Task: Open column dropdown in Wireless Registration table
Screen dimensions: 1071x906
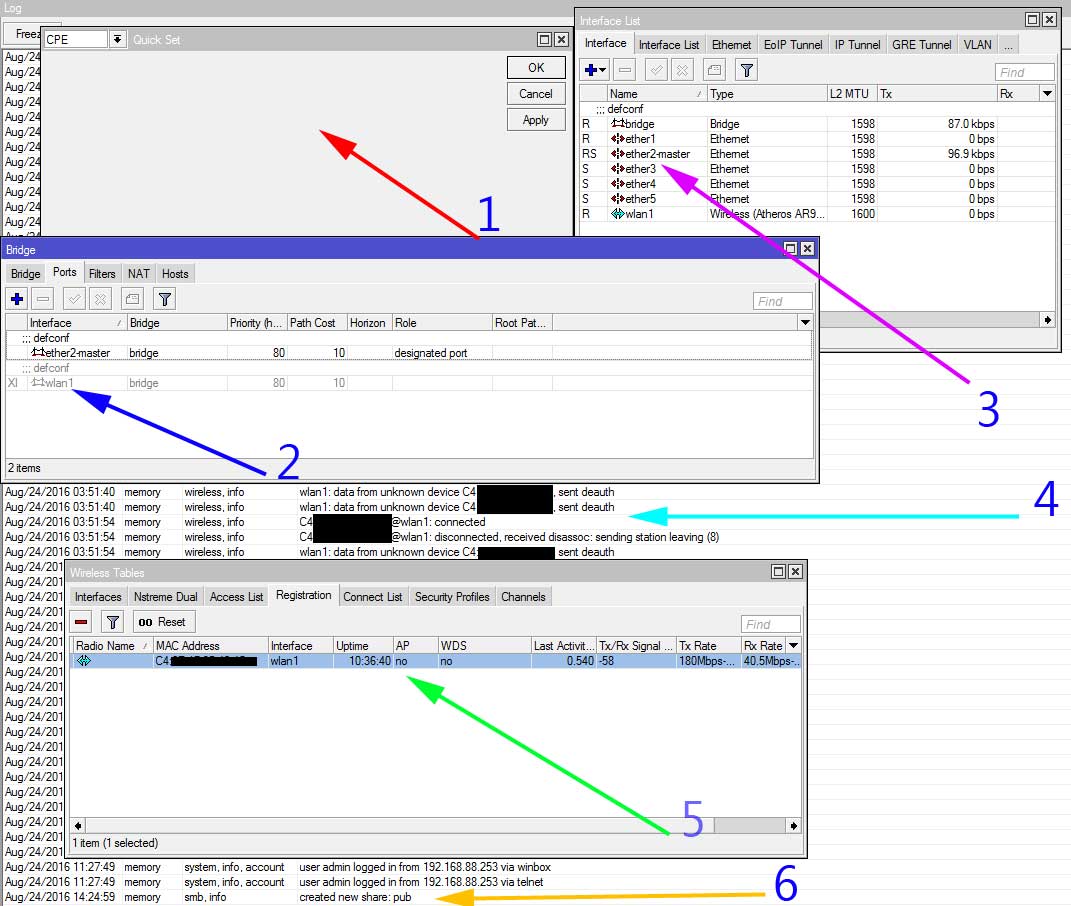Action: point(794,645)
